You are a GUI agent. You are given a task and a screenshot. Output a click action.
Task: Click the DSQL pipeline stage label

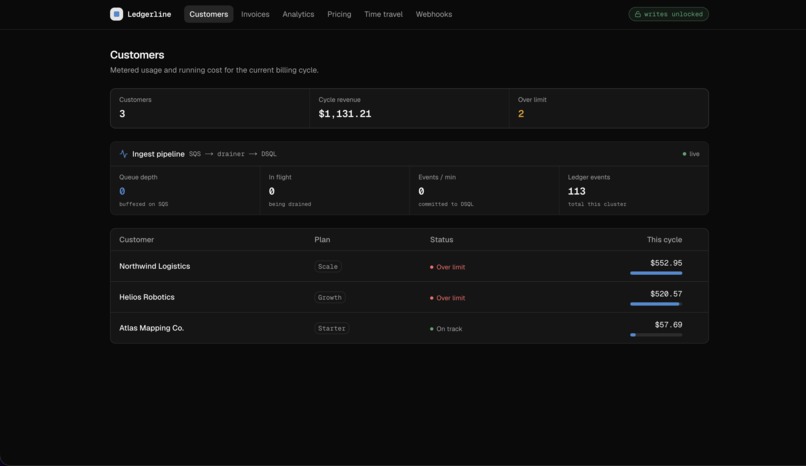coord(268,154)
